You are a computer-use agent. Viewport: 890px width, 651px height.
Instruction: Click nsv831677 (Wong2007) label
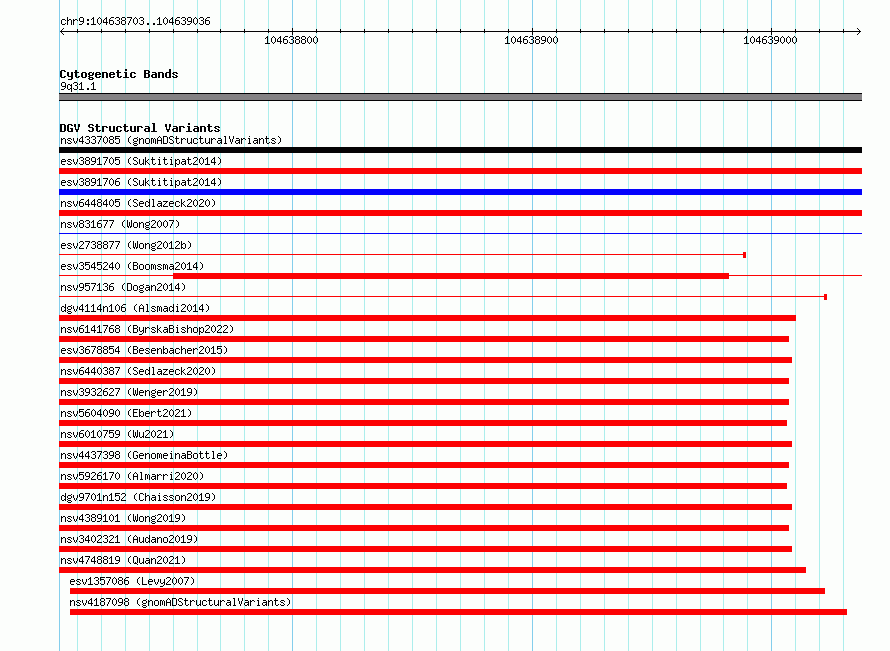(120, 224)
